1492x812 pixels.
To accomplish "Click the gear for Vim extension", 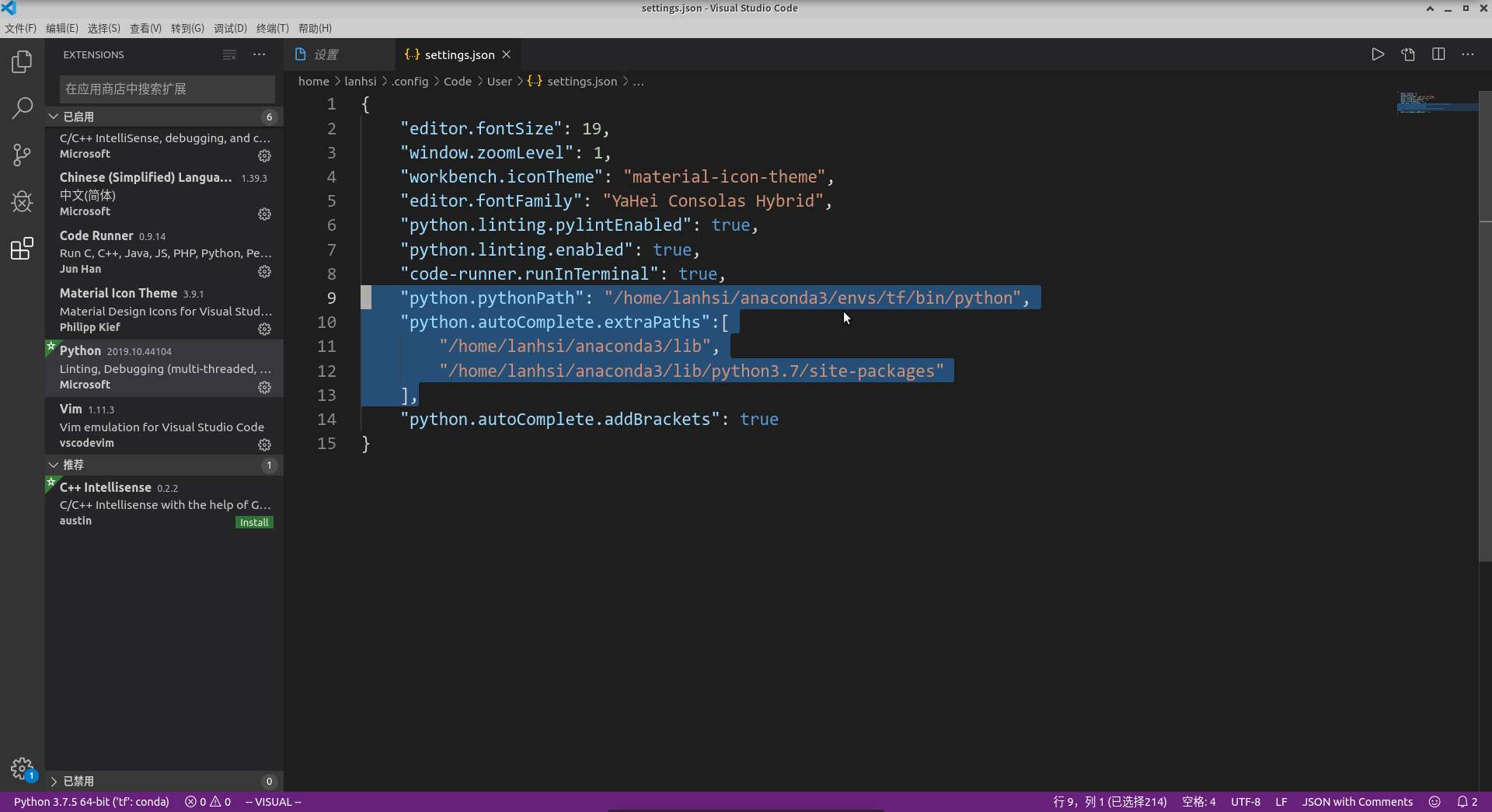I will pyautogui.click(x=264, y=444).
